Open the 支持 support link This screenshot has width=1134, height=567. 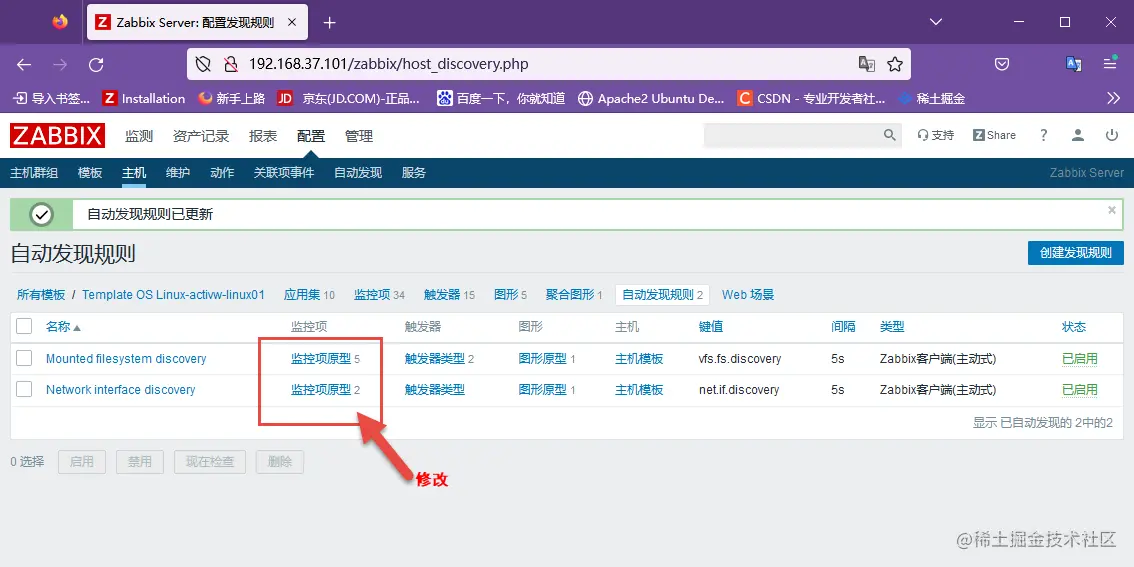936,135
